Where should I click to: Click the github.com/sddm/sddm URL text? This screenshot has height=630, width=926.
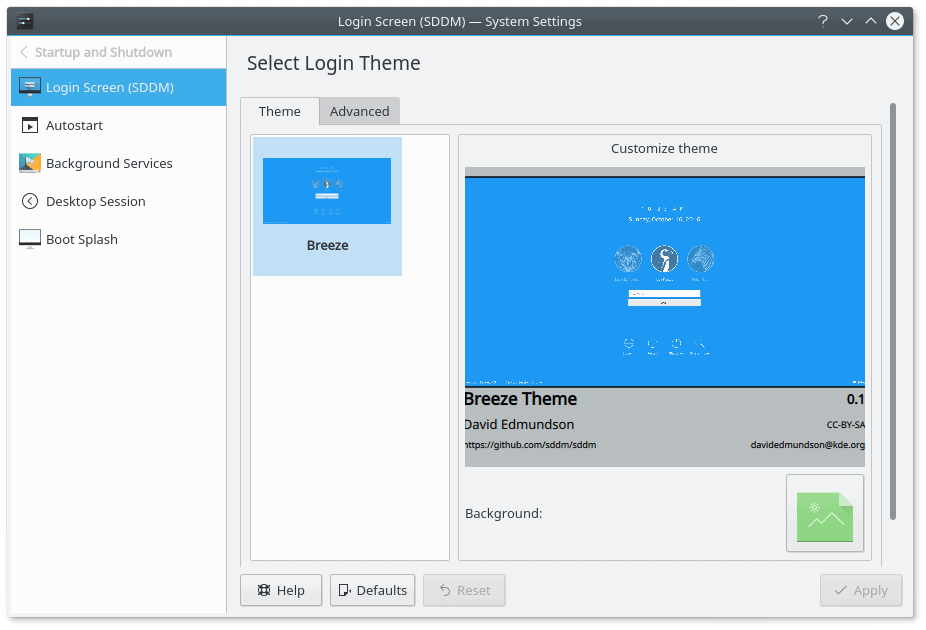coord(530,445)
